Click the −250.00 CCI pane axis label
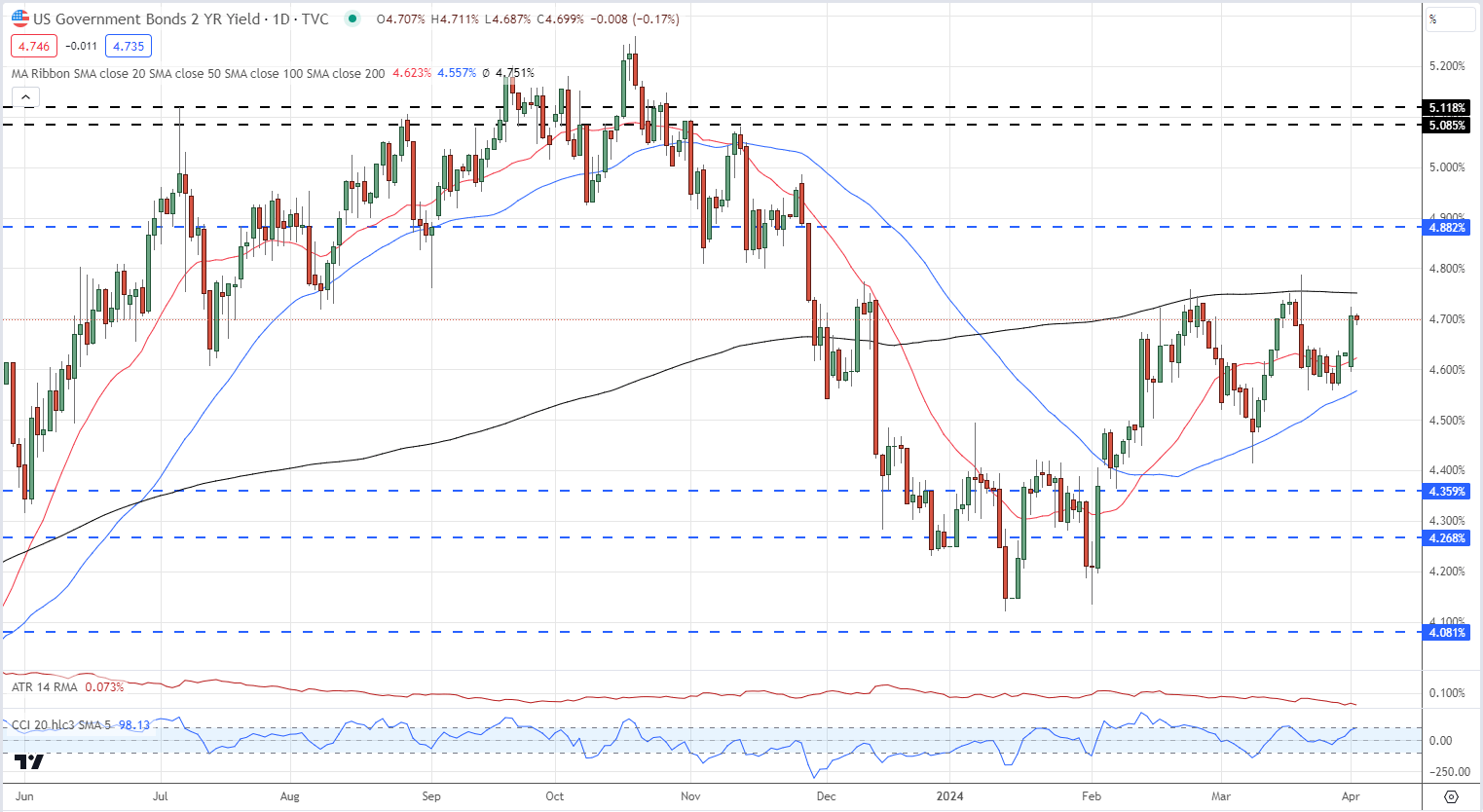This screenshot has width=1483, height=812. (x=1450, y=772)
